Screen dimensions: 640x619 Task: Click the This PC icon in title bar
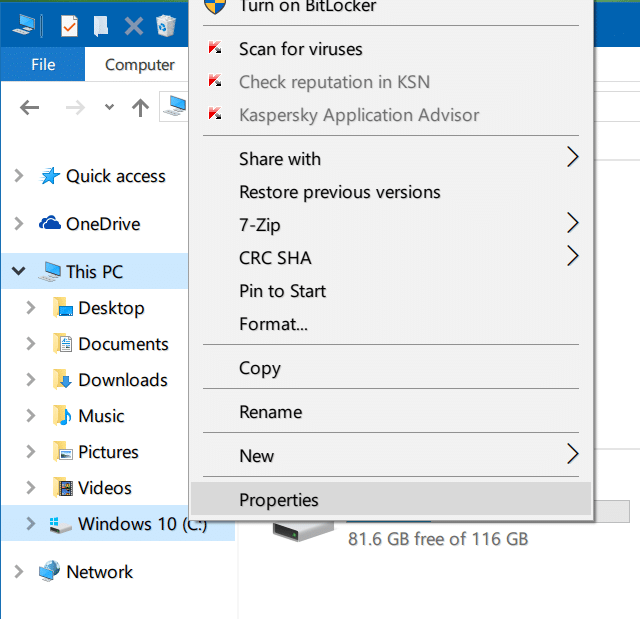tap(24, 25)
